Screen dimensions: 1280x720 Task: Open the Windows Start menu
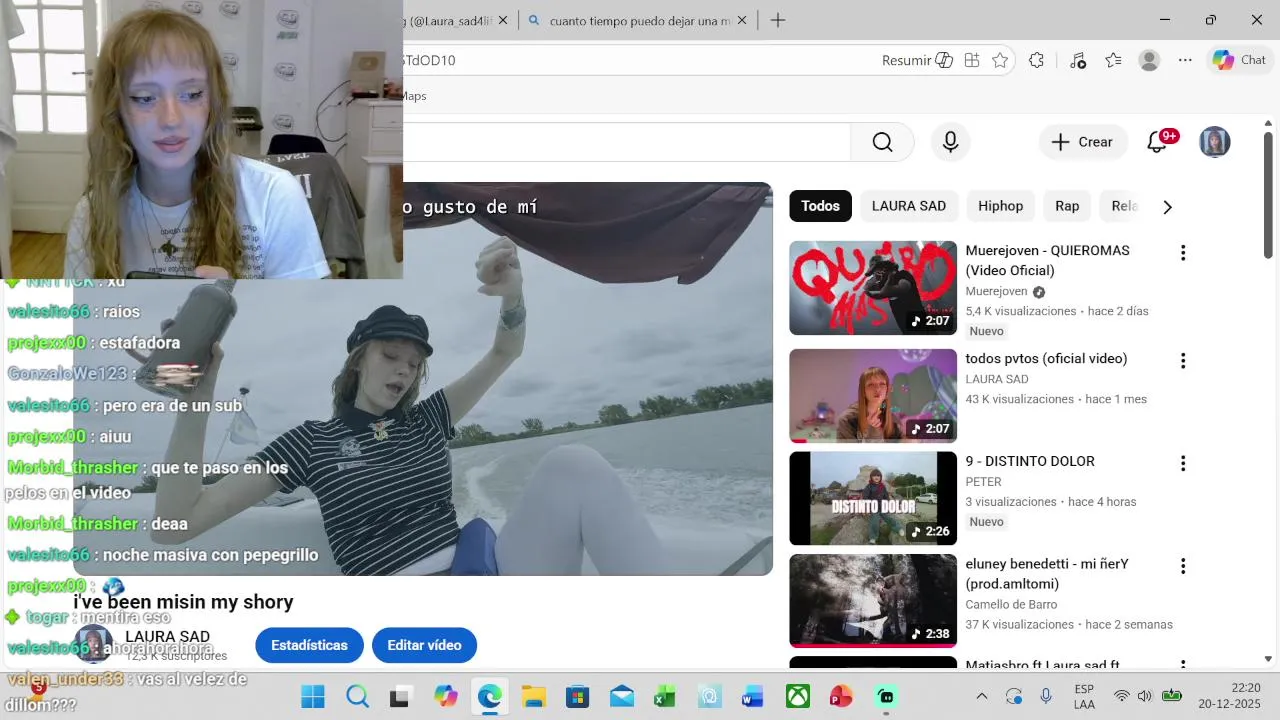(x=313, y=696)
